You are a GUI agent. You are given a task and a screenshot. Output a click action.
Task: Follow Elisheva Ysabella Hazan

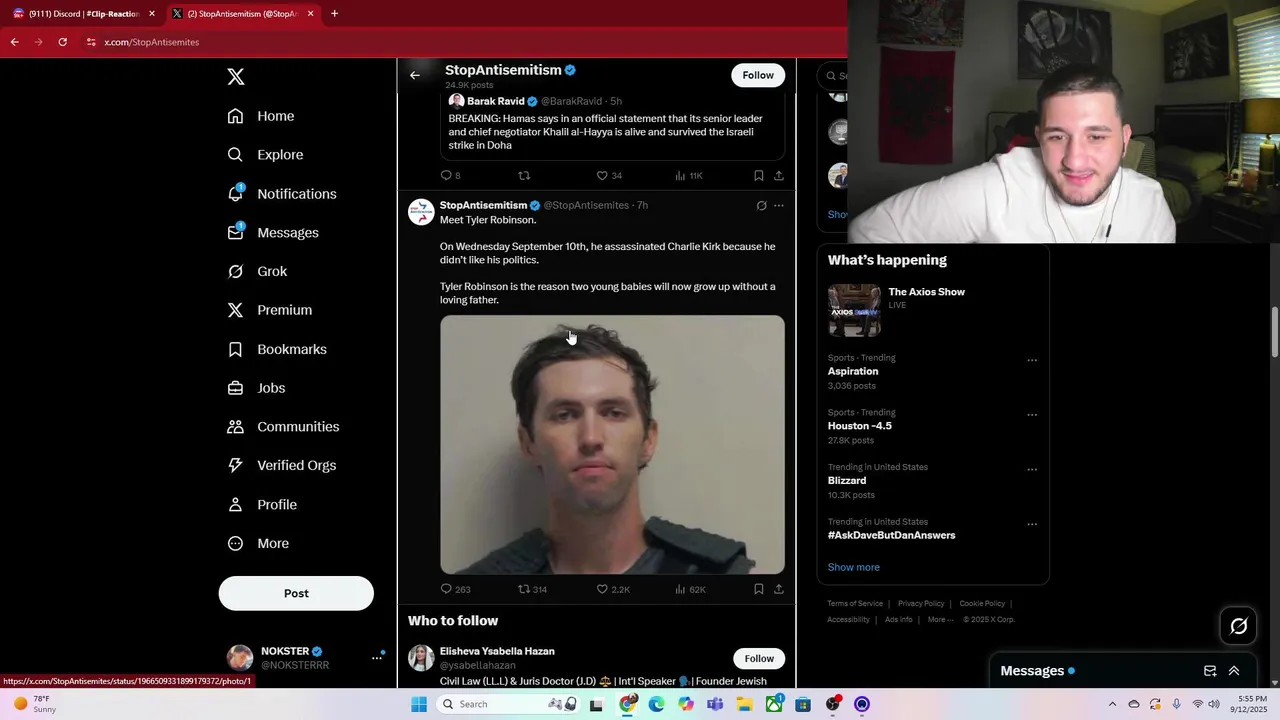(759, 658)
